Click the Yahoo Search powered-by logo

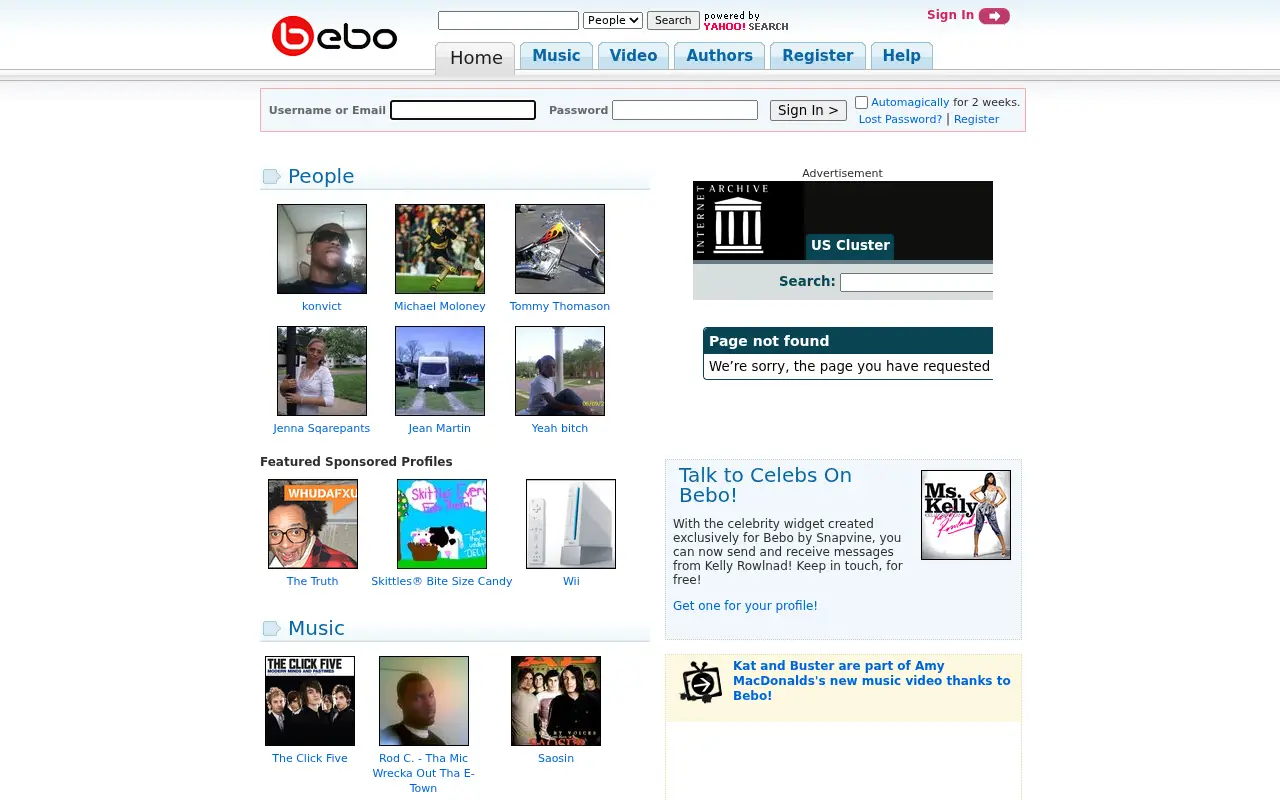(x=746, y=21)
